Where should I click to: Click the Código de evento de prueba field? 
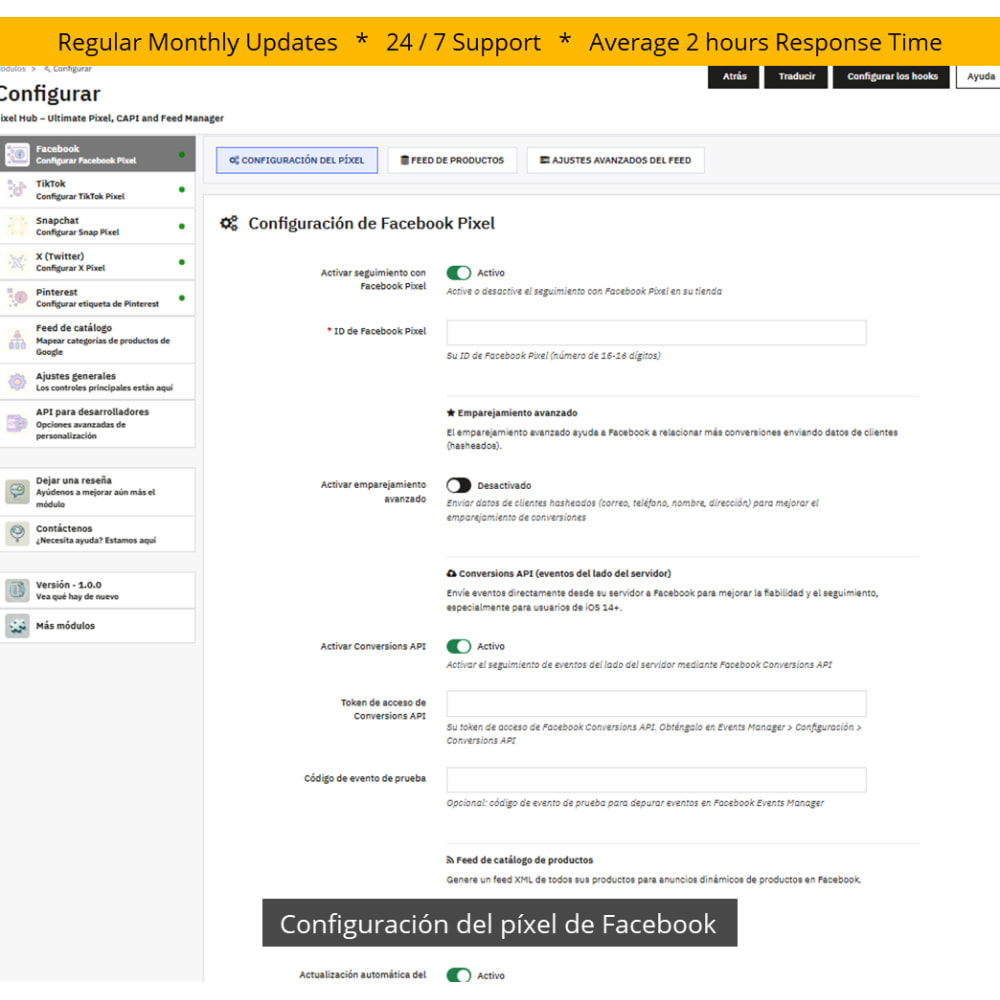click(x=656, y=780)
